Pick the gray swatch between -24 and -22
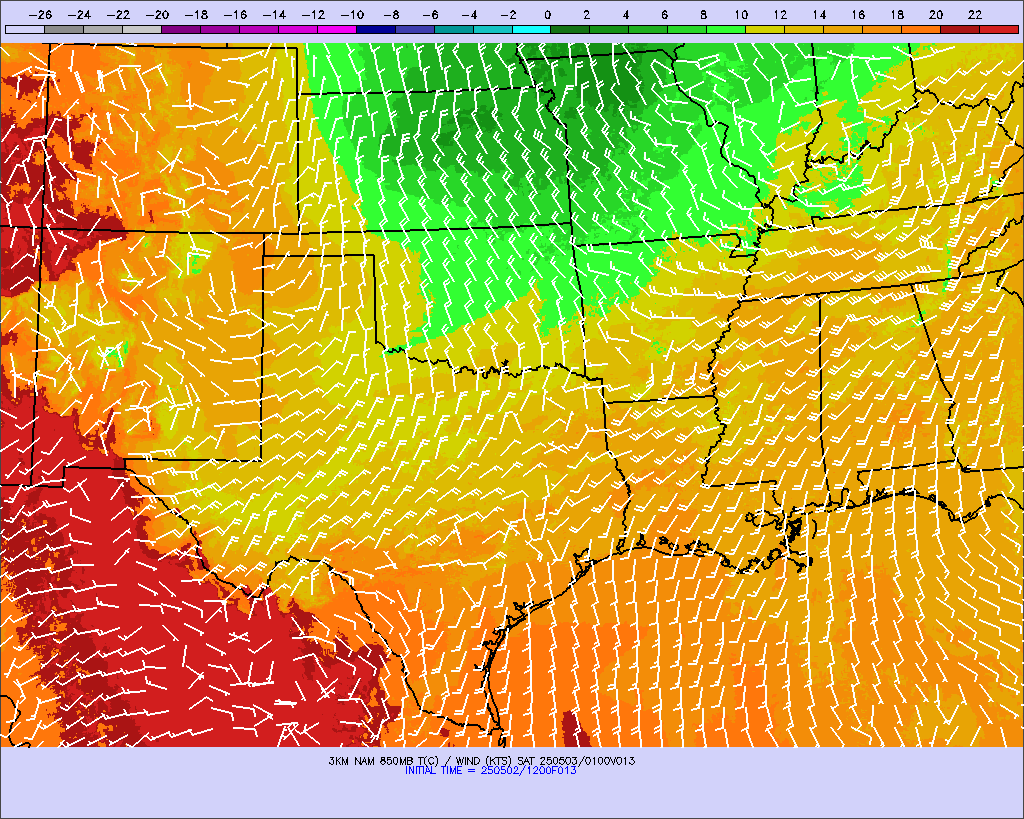 point(103,29)
